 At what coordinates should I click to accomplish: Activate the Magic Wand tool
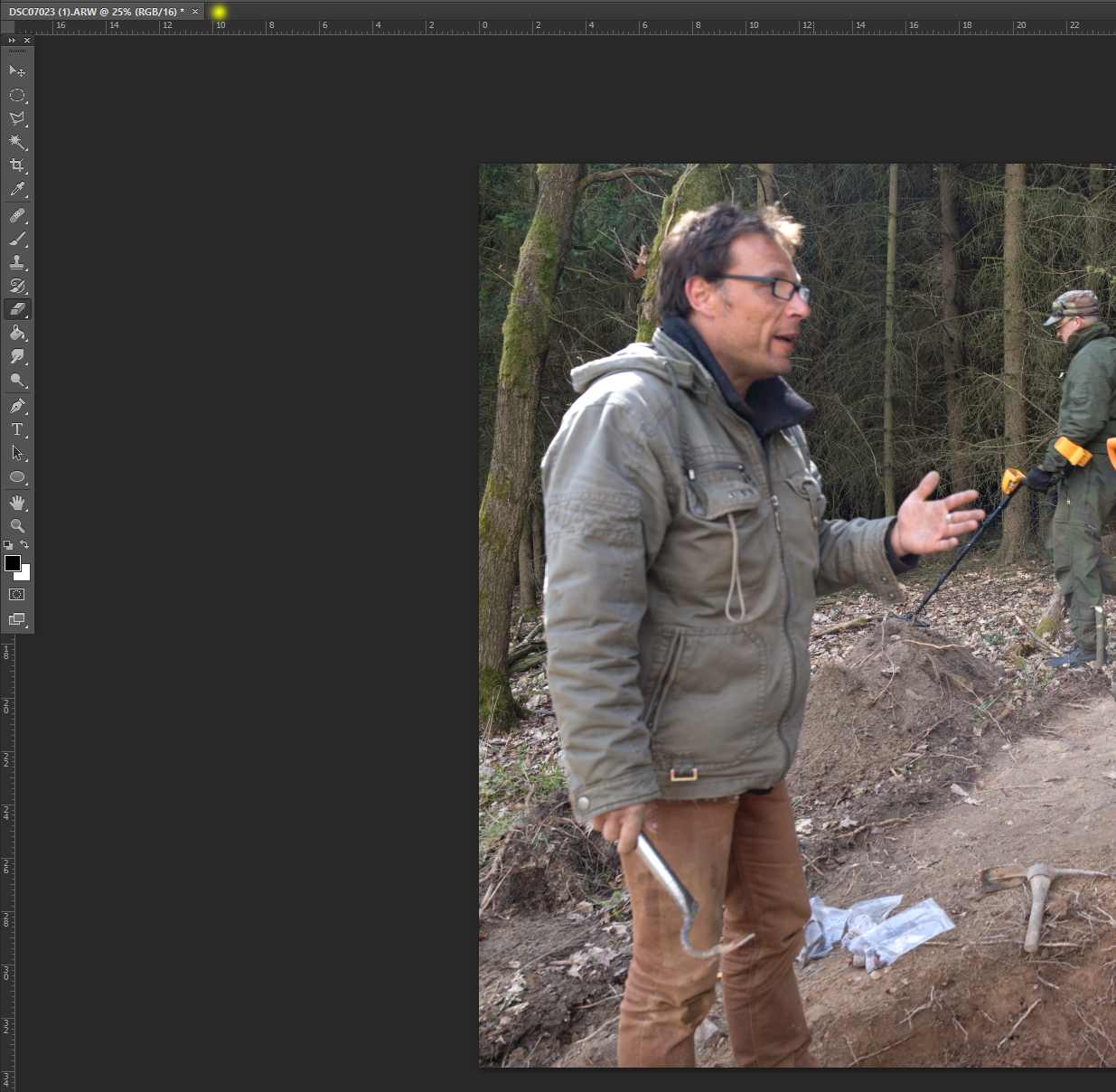point(17,142)
